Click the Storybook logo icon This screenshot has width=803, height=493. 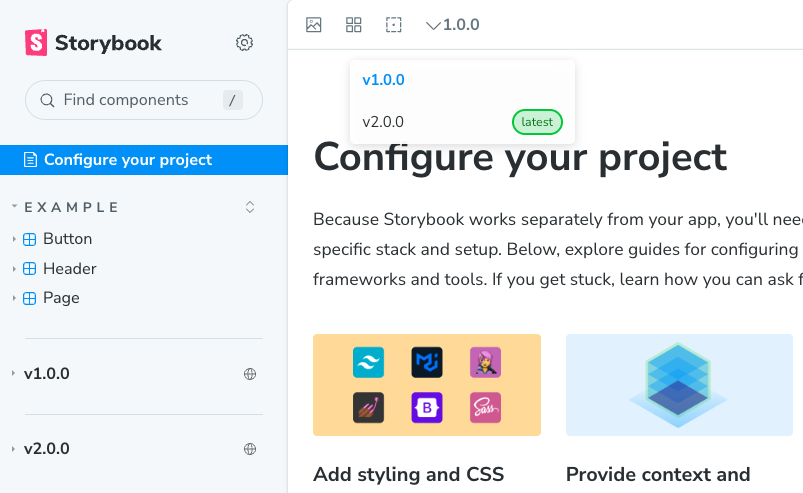coord(36,42)
